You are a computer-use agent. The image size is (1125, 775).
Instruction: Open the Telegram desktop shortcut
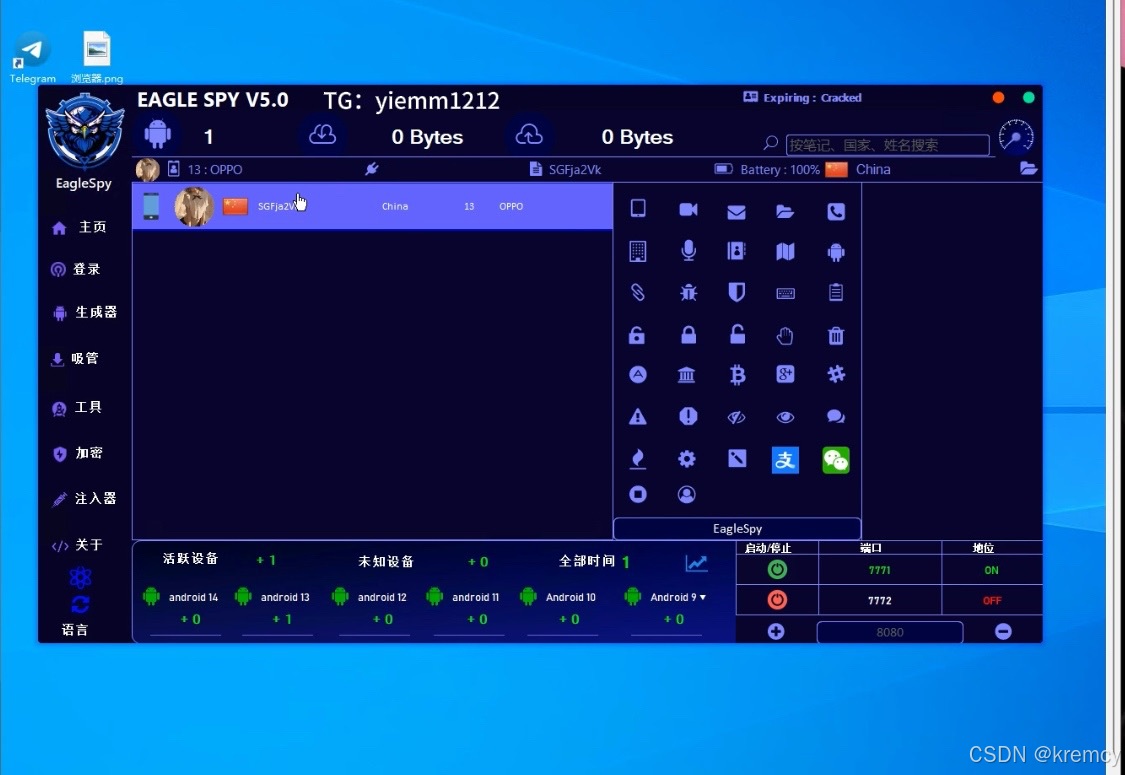[32, 57]
